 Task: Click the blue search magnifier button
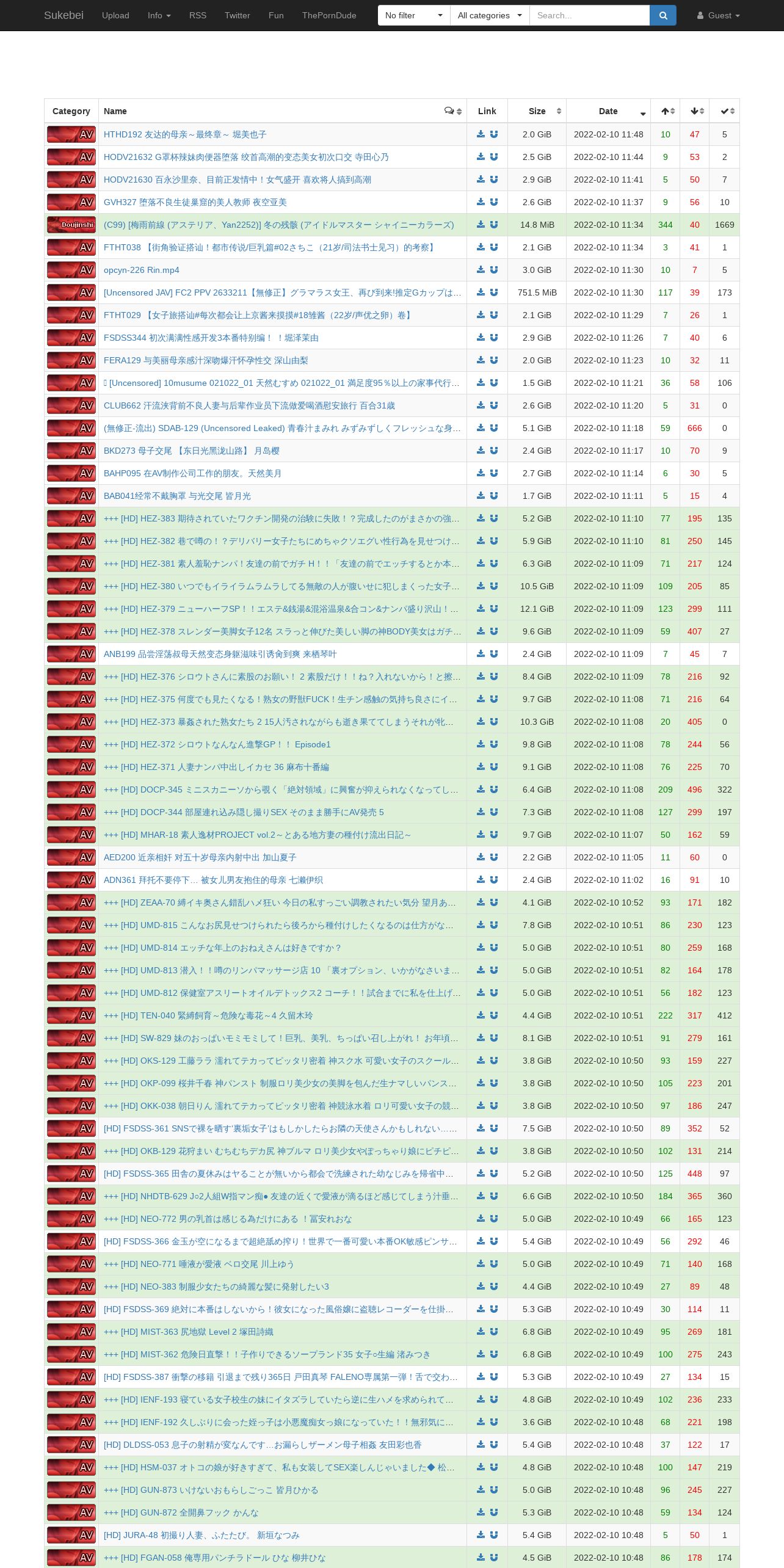(663, 15)
